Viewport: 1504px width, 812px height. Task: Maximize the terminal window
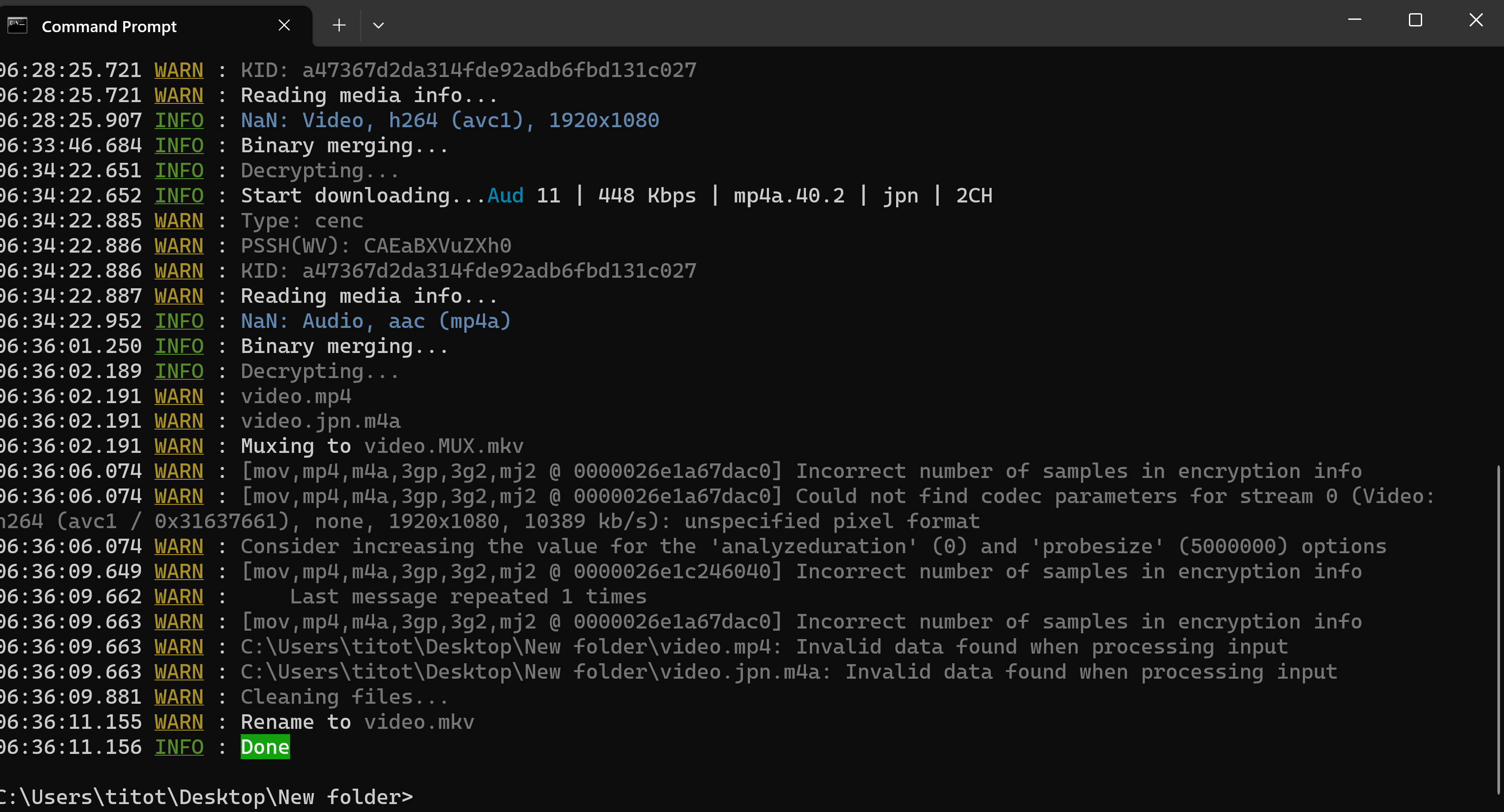coord(1415,20)
